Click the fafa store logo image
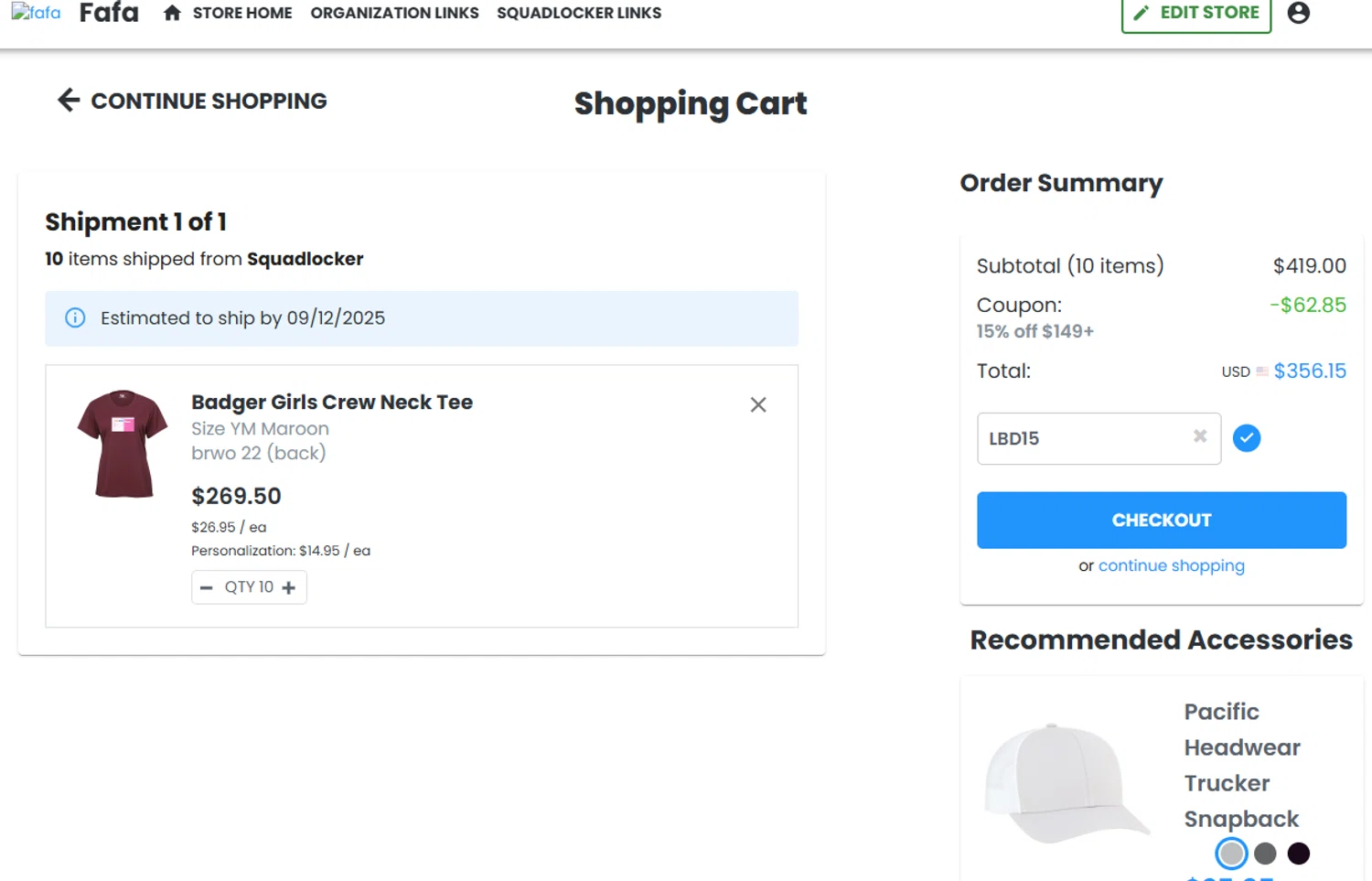Image resolution: width=1372 pixels, height=881 pixels. 36,13
